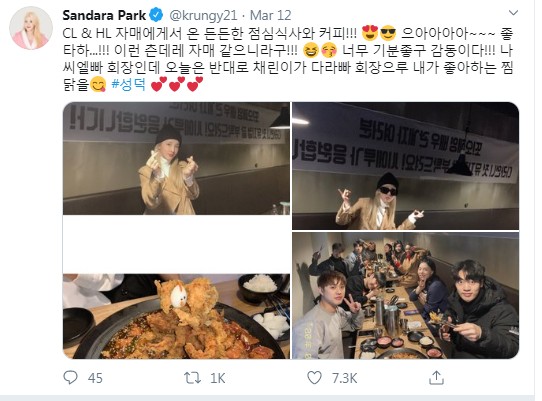
Task: Retweet this post using the arrows icon
Action: pos(192,378)
